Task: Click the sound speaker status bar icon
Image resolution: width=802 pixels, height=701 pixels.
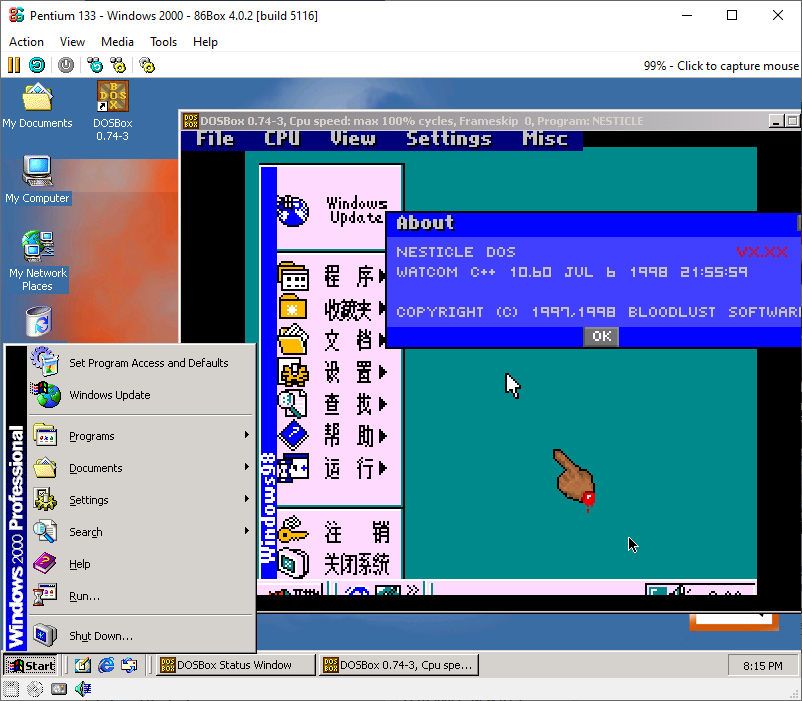Action: click(x=83, y=689)
